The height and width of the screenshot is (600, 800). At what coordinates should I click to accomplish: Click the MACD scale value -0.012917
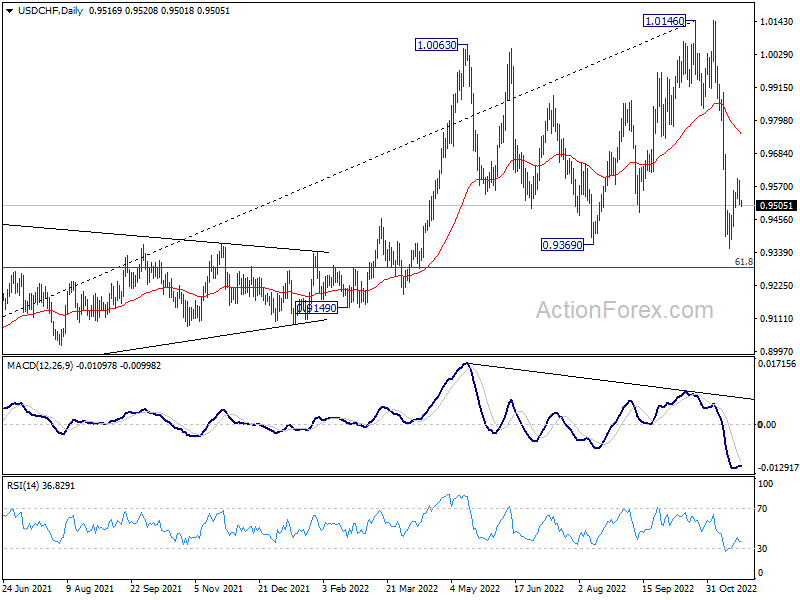(x=778, y=468)
